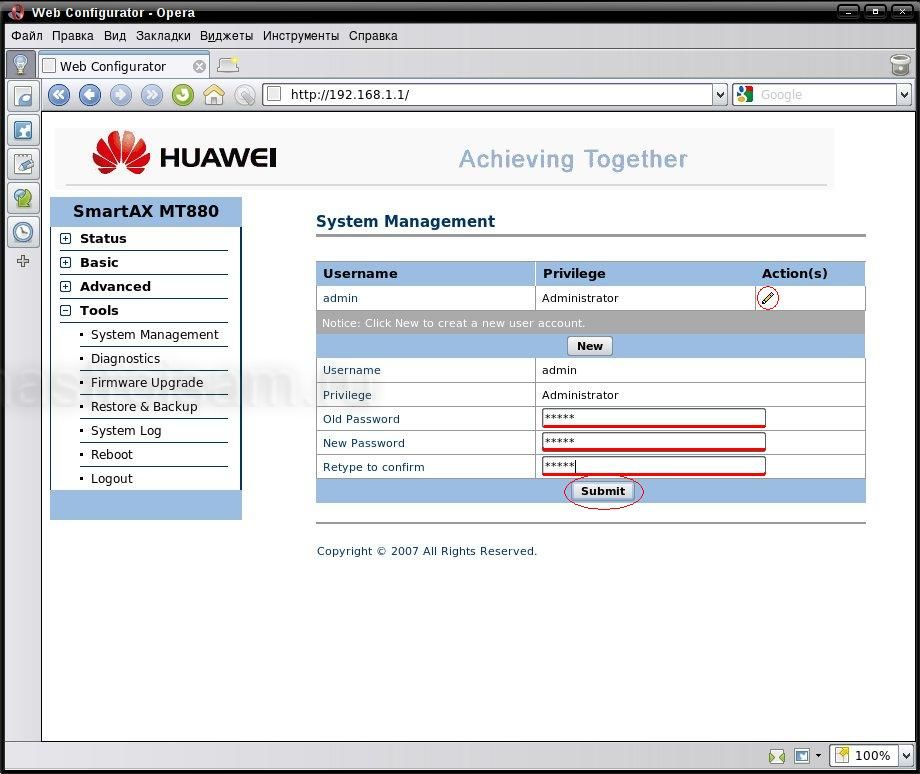Open the search engine dropdown arrow
The height and width of the screenshot is (774, 920).
click(904, 94)
